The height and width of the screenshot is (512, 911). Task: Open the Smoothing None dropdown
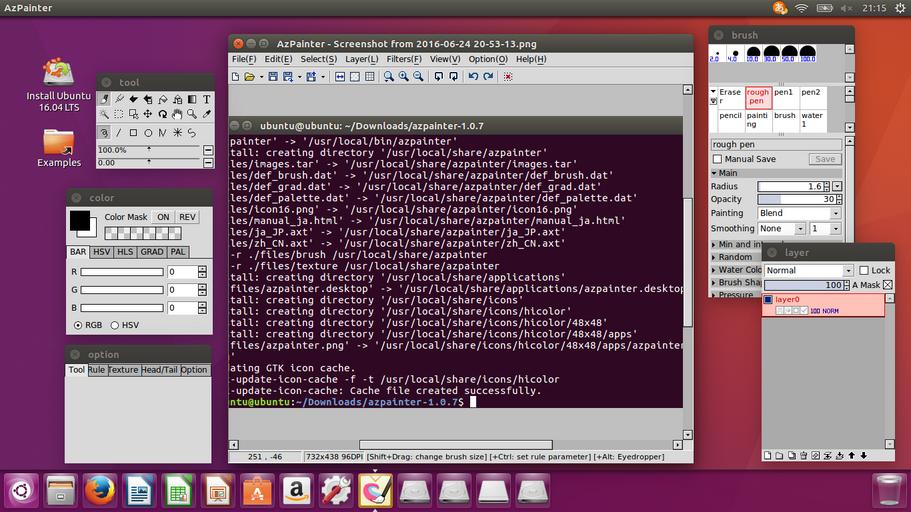[x=781, y=229]
